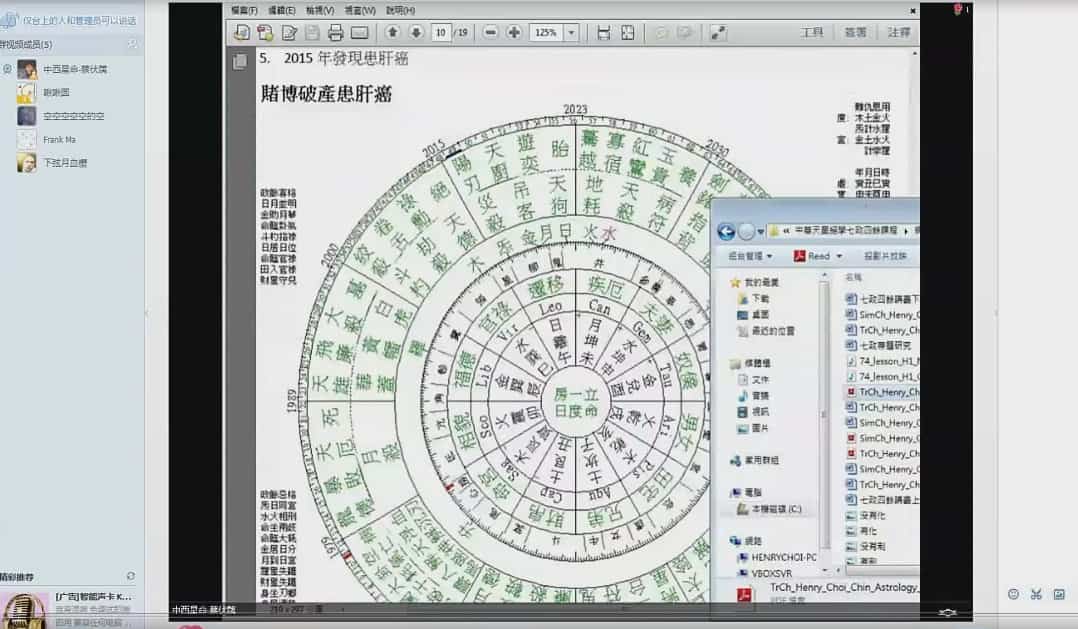Zoom out using the minus magnifier icon

point(489,32)
